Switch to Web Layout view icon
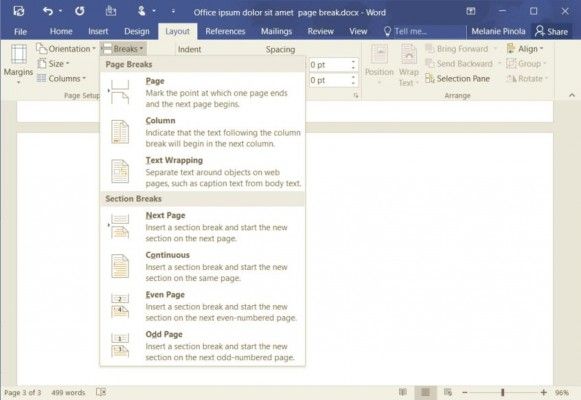581x400 pixels. click(448, 392)
